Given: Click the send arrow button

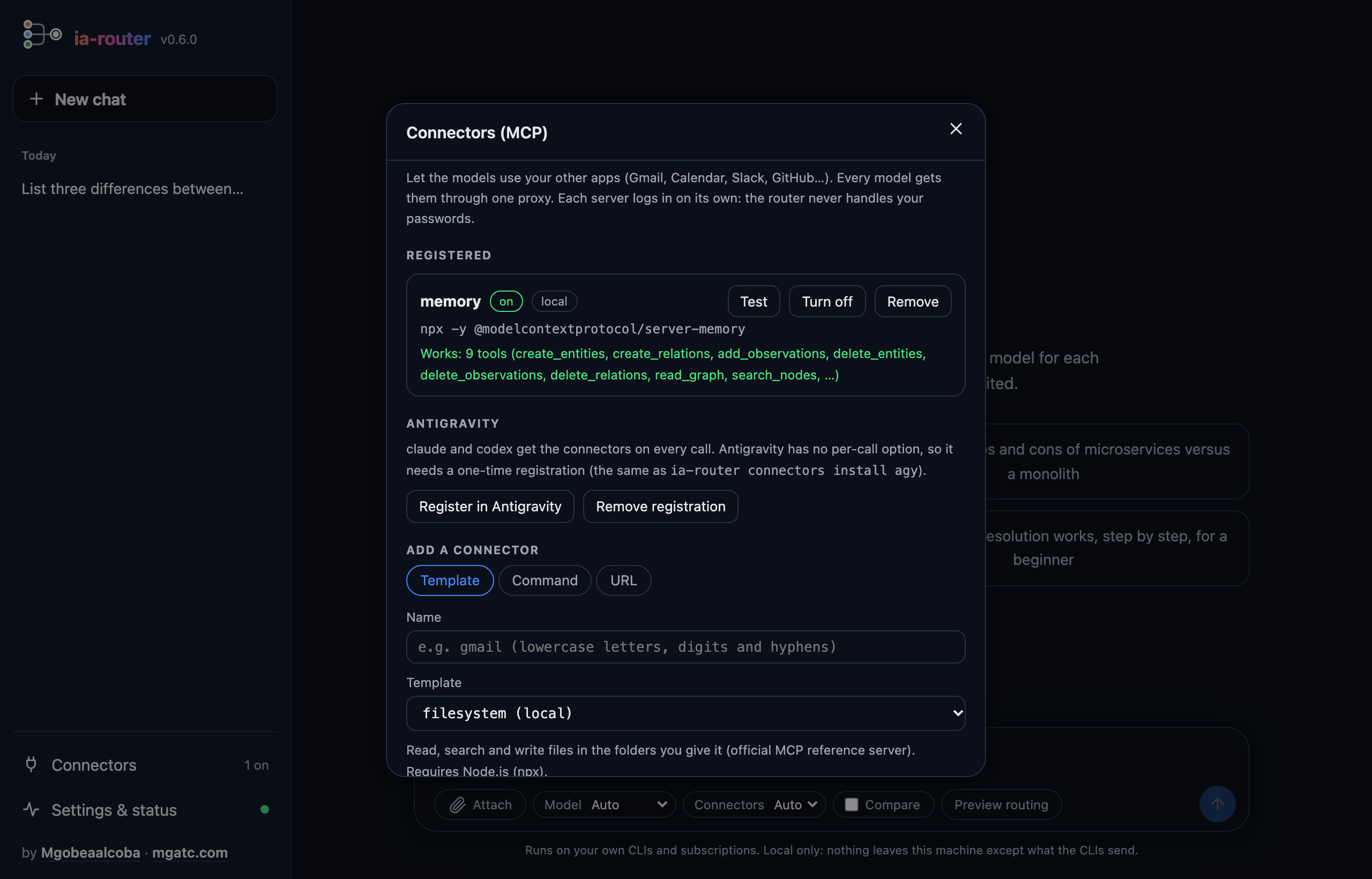Looking at the screenshot, I should tap(1217, 804).
